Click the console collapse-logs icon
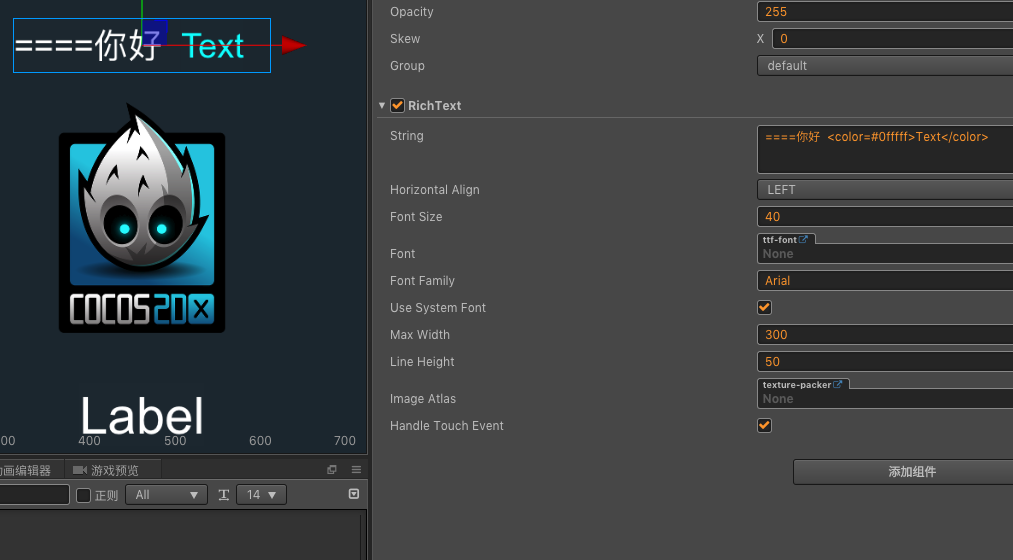1013x560 pixels. [x=353, y=494]
